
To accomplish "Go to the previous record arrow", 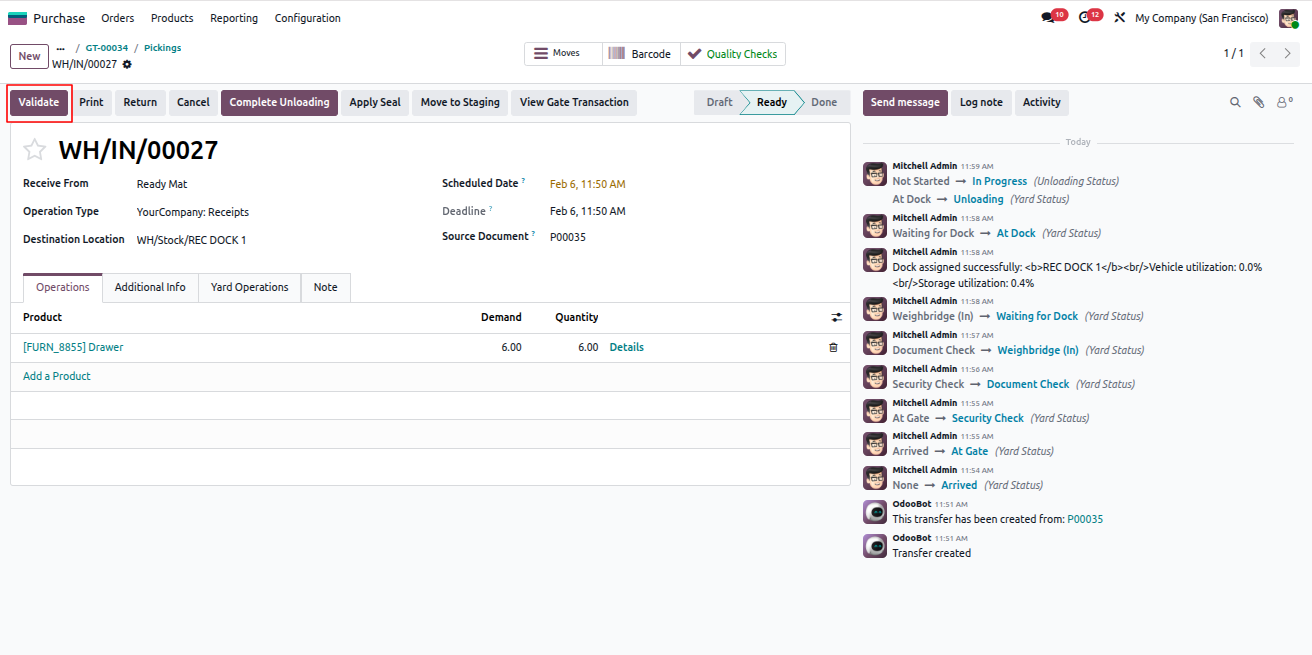I will [1262, 54].
